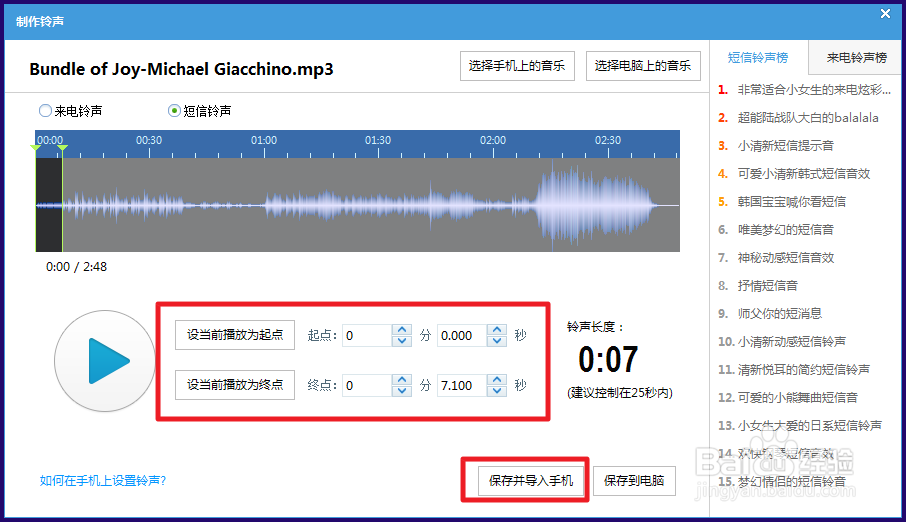Switch to the 来电铃声榜 tab

pyautogui.click(x=856, y=57)
